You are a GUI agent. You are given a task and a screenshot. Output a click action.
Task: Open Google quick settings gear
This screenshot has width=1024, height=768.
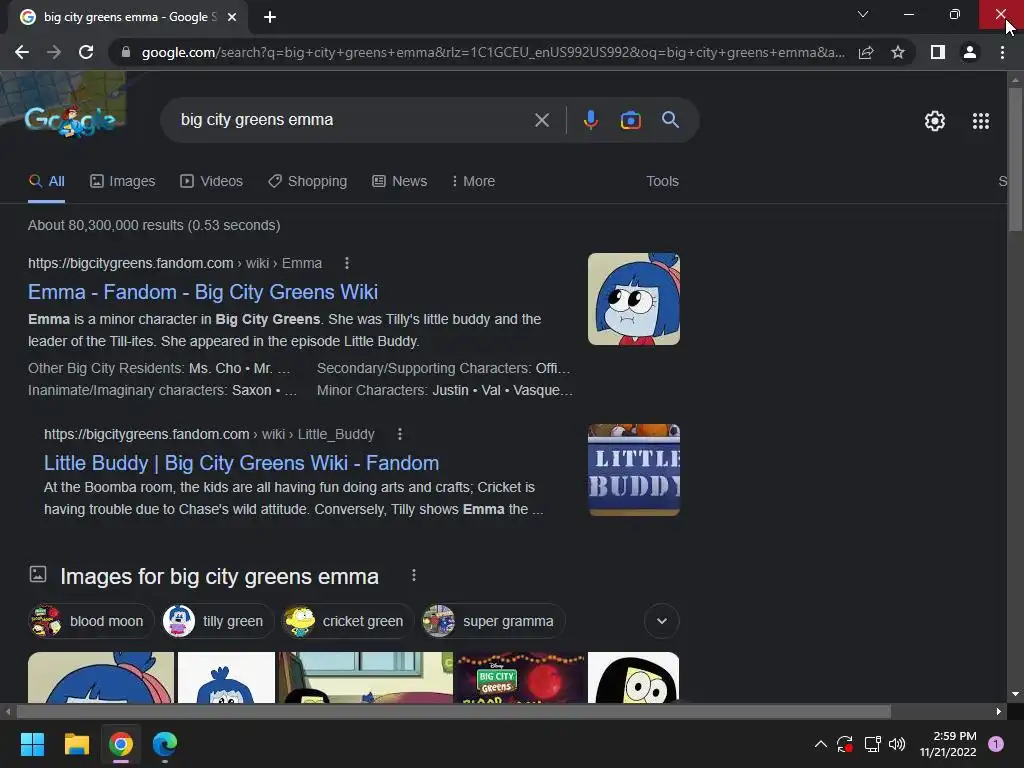935,121
